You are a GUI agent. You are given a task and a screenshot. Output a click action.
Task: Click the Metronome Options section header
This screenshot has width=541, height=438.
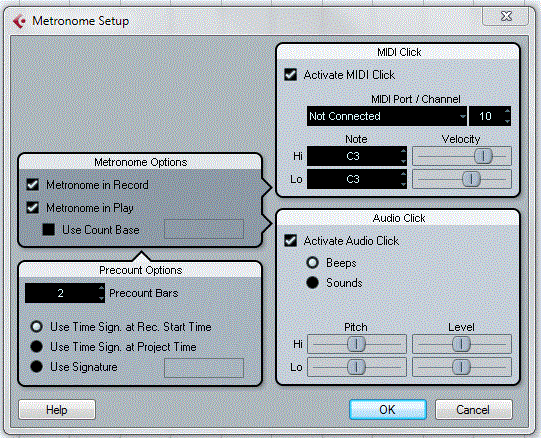point(140,162)
